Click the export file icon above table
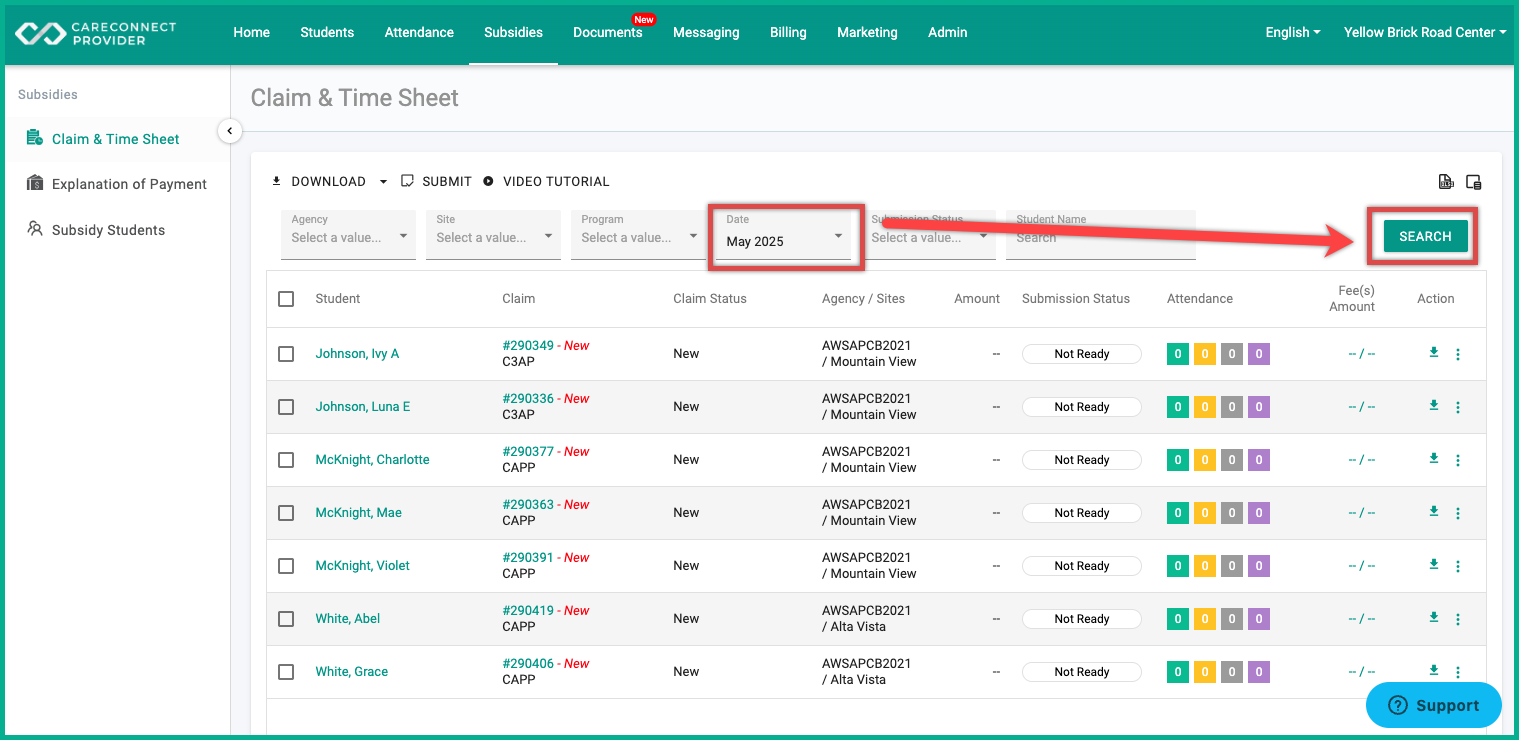 click(1445, 181)
